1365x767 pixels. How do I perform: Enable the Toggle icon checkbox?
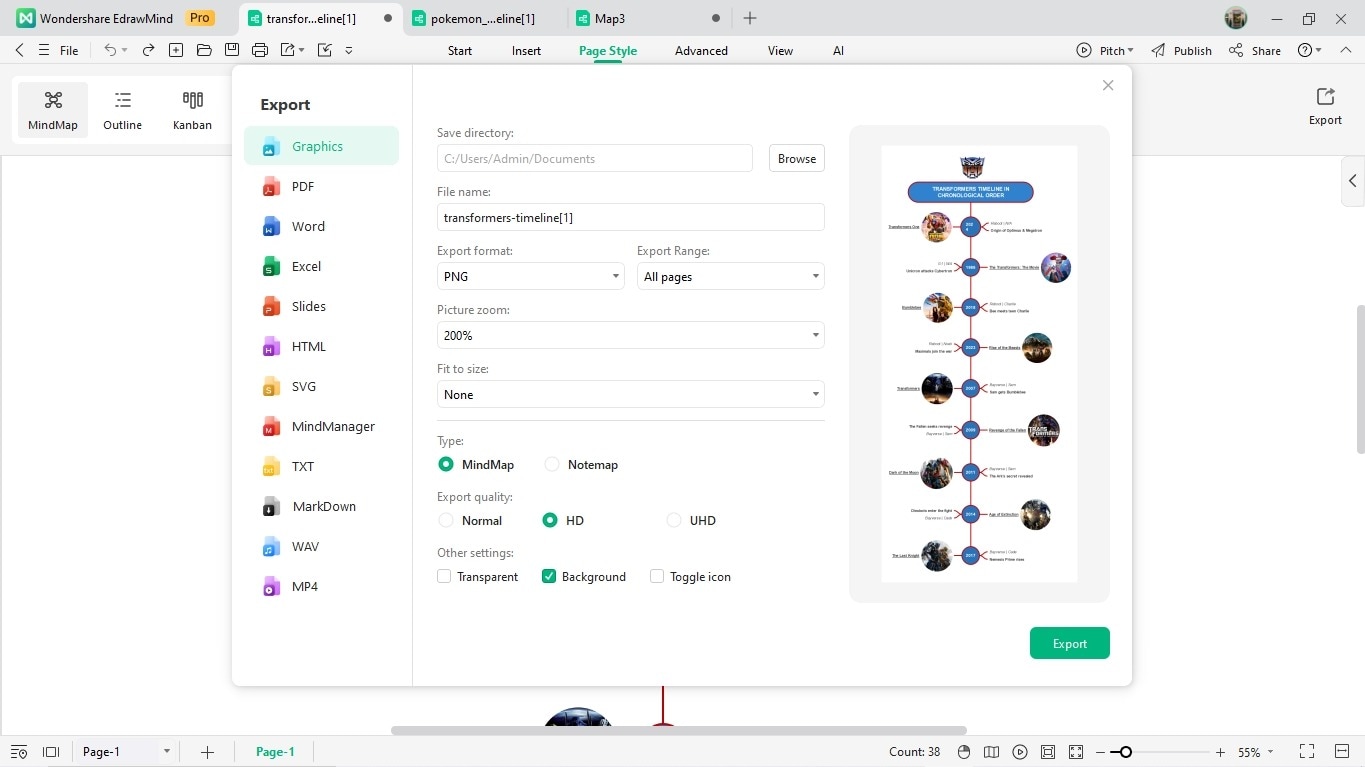coord(657,576)
